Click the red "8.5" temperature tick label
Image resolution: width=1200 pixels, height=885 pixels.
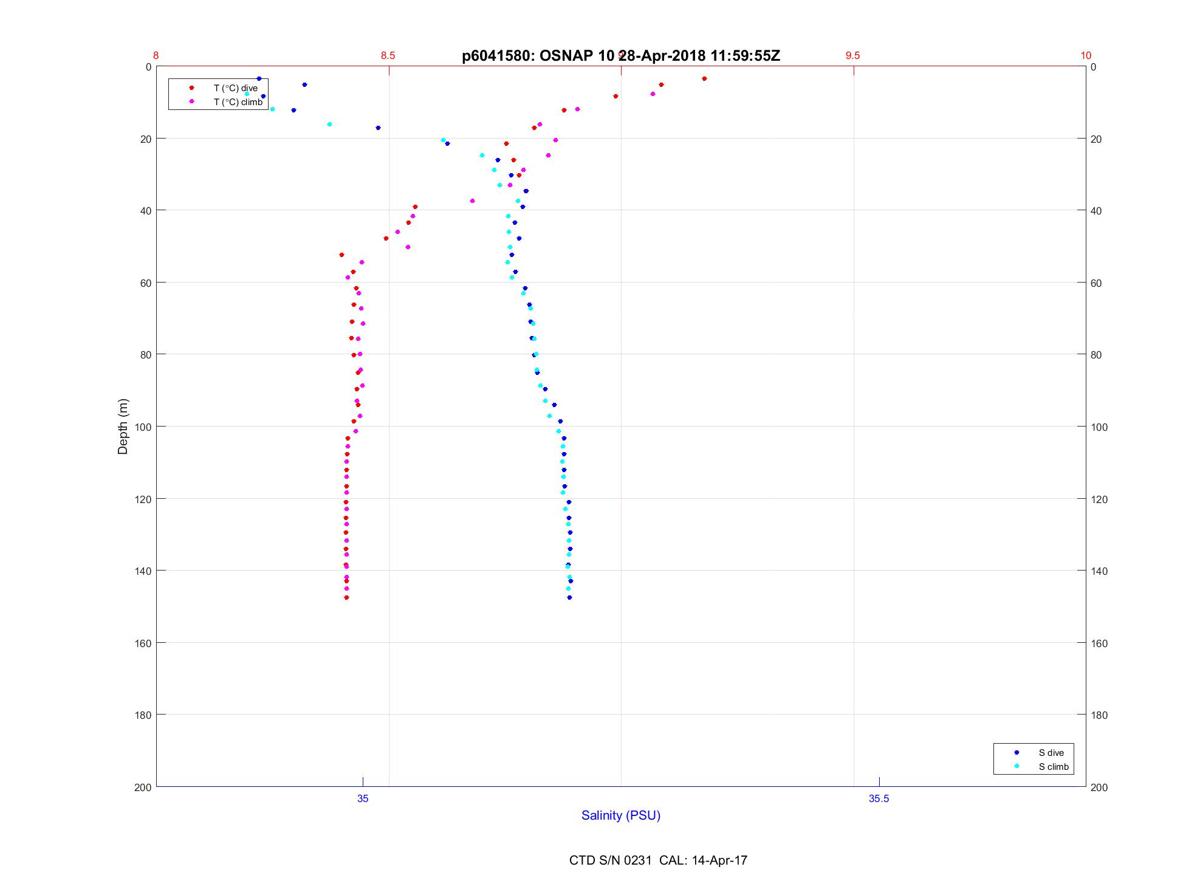pyautogui.click(x=388, y=55)
